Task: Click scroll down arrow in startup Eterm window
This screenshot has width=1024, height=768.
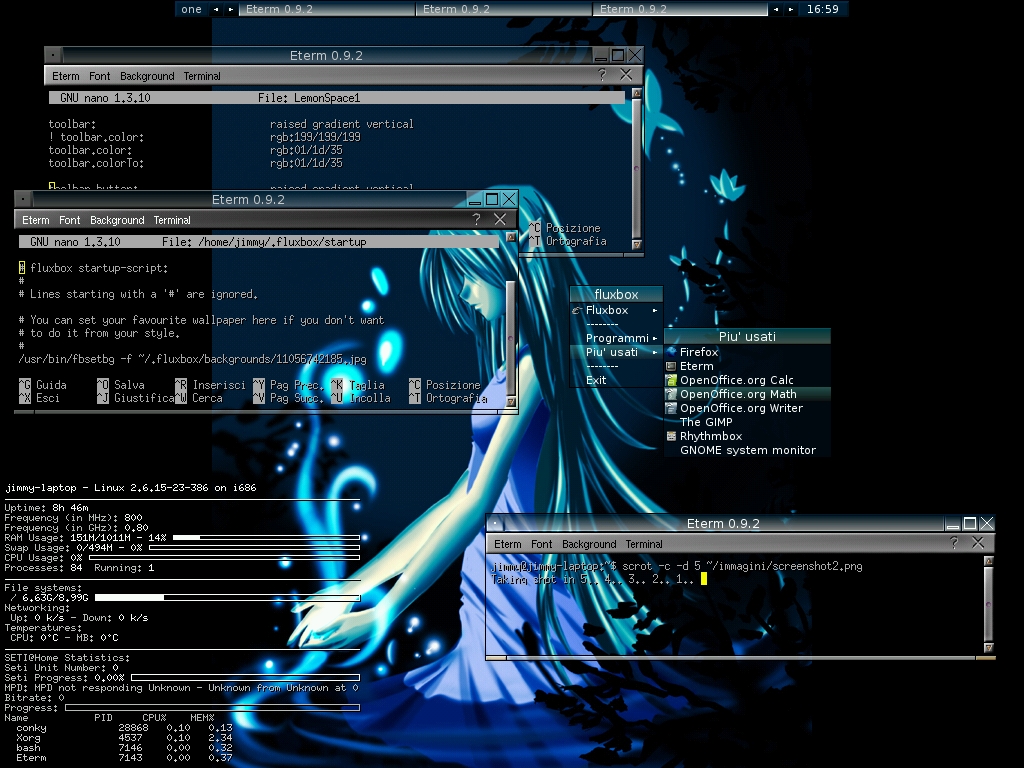Action: pos(511,402)
